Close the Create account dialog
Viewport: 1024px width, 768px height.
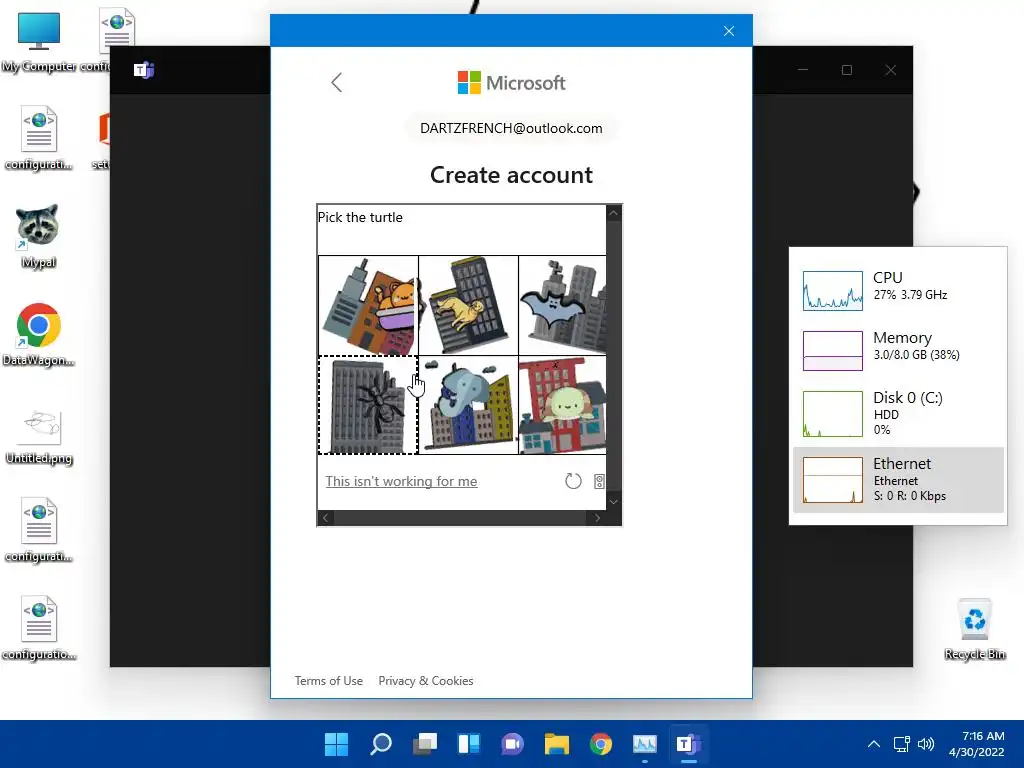[729, 31]
